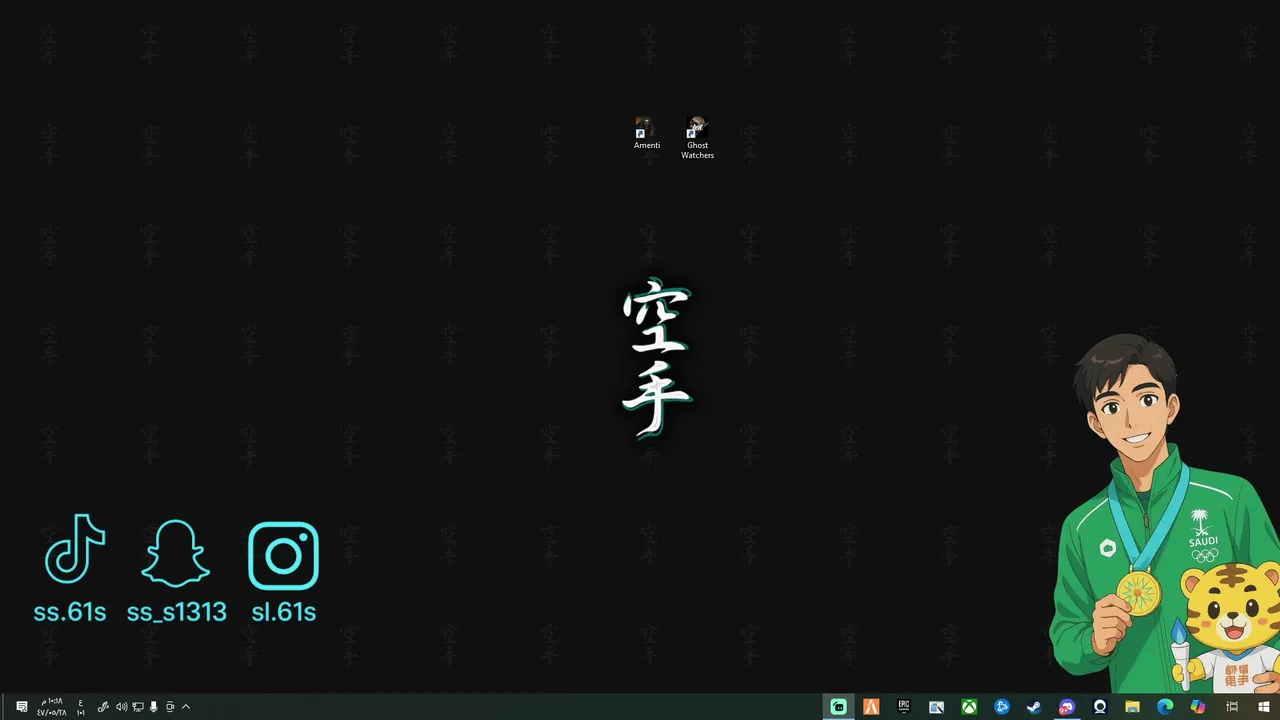Launch the Xbox app from taskbar

pyautogui.click(x=969, y=707)
